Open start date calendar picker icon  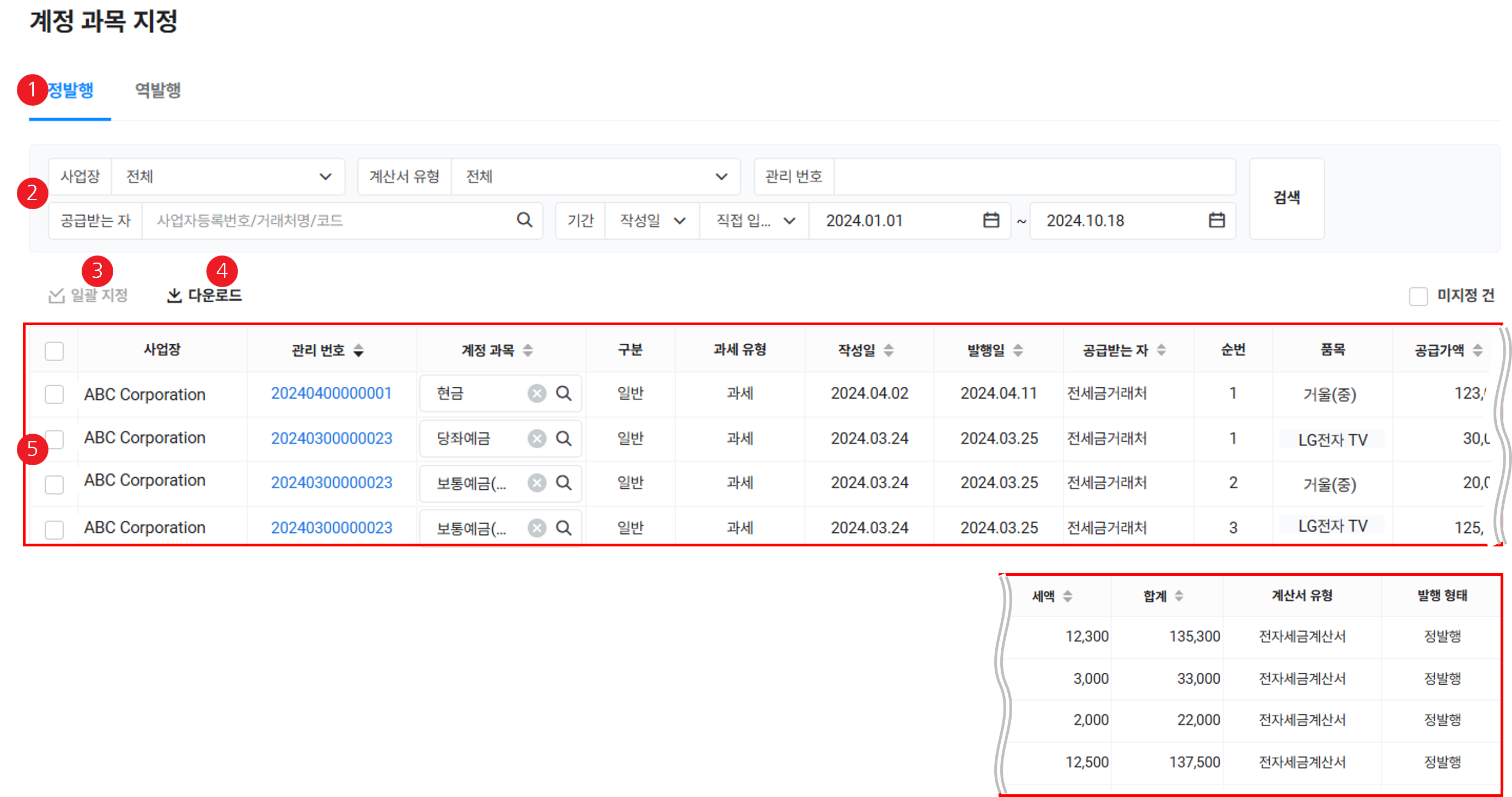tap(991, 220)
